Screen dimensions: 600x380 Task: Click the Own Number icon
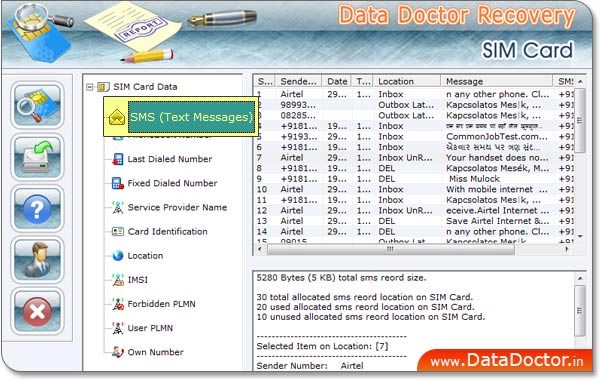click(118, 352)
